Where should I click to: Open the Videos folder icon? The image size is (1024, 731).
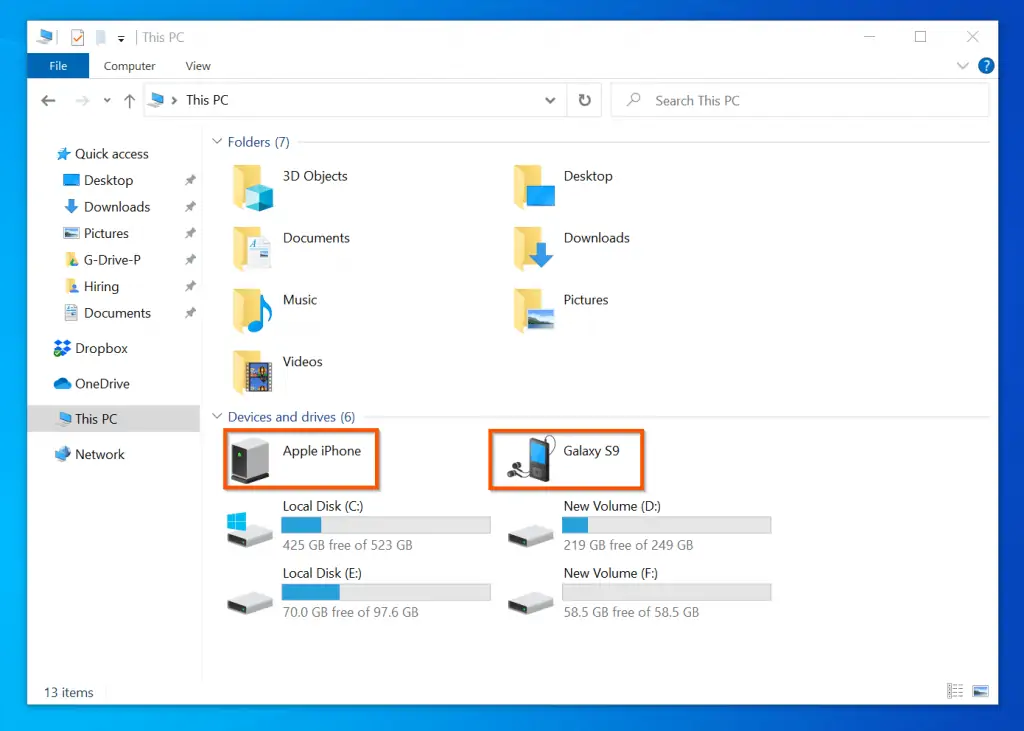click(x=252, y=372)
